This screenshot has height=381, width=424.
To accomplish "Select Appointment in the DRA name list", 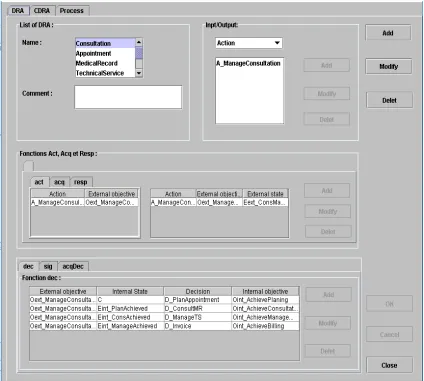I will tap(105, 53).
